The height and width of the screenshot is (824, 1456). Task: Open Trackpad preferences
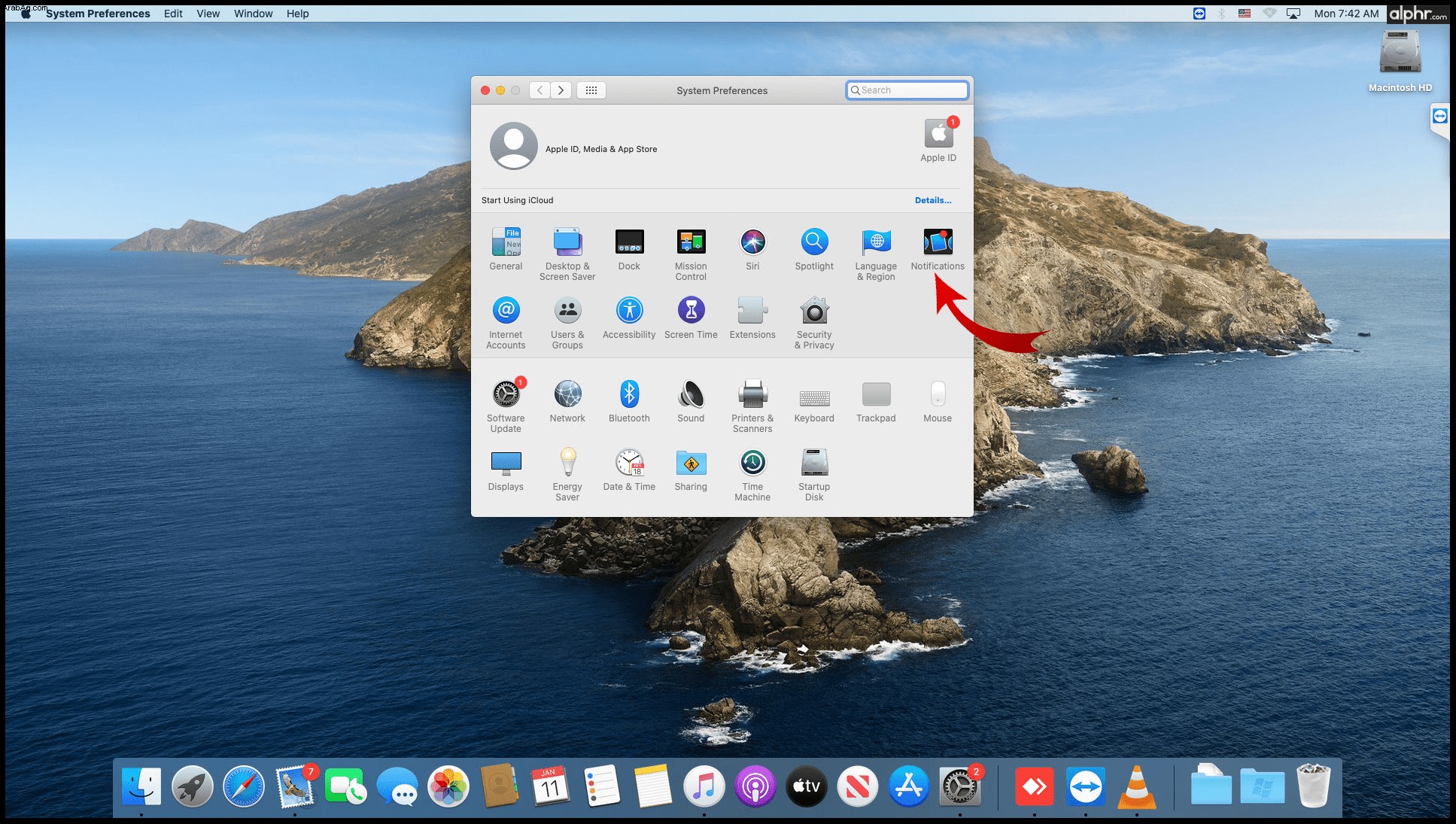point(876,401)
